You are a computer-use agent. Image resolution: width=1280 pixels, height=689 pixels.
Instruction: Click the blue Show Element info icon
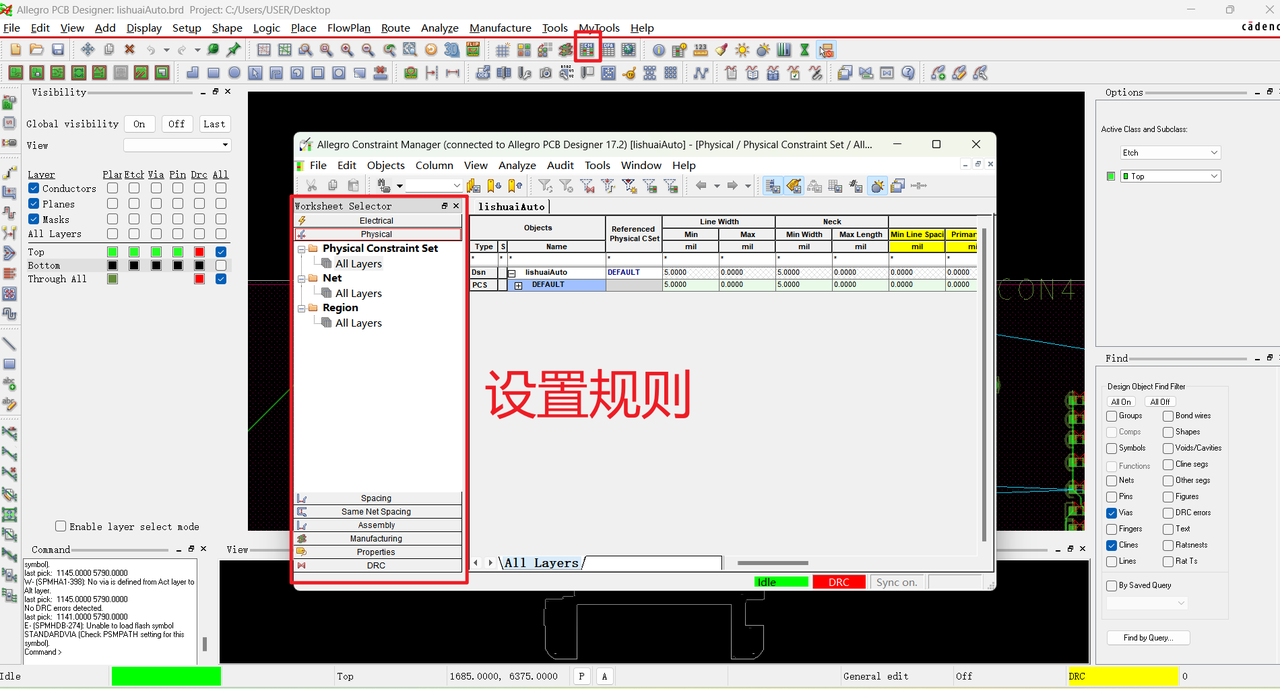tap(658, 49)
